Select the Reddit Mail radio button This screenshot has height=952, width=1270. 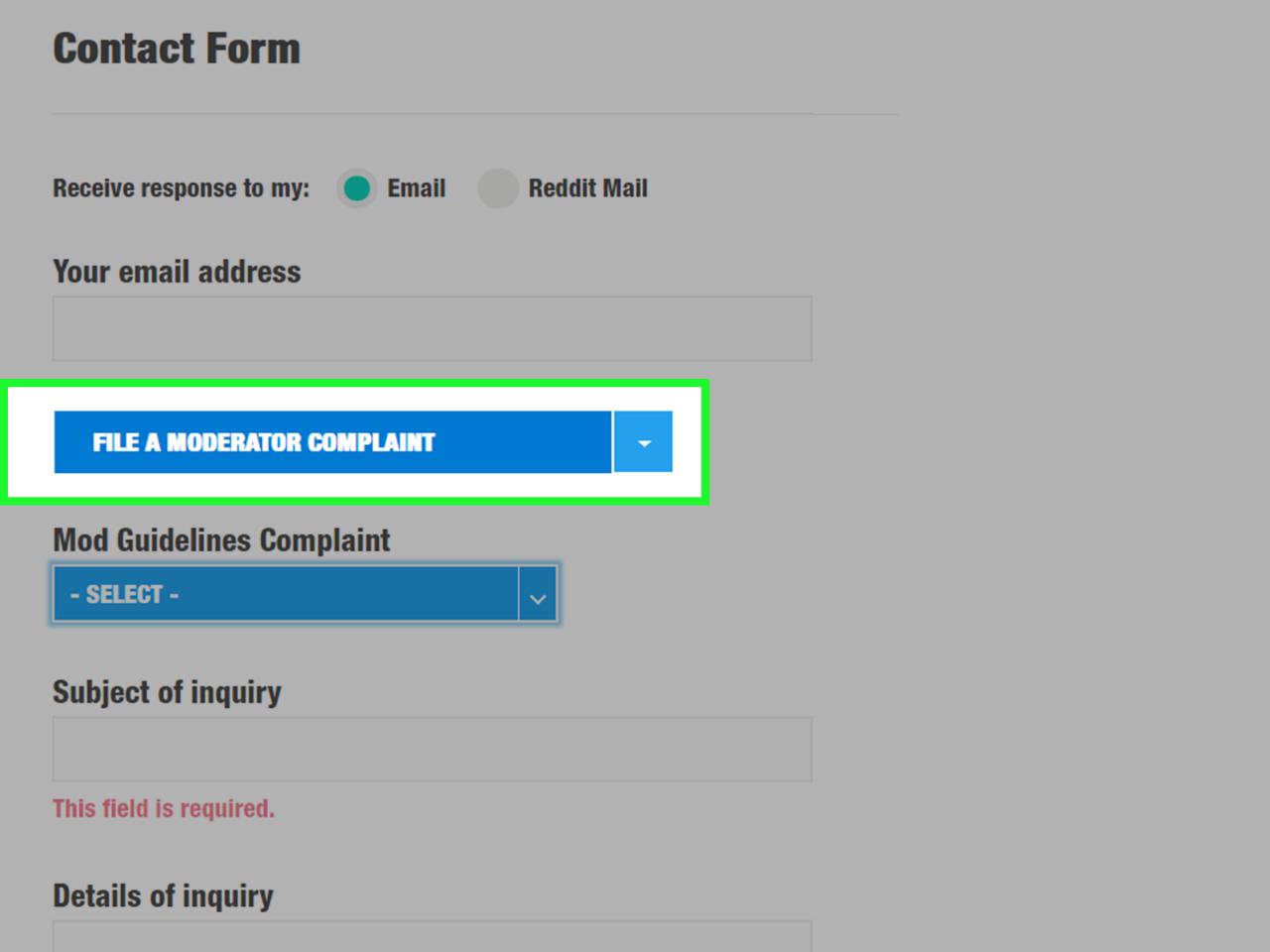[497, 188]
